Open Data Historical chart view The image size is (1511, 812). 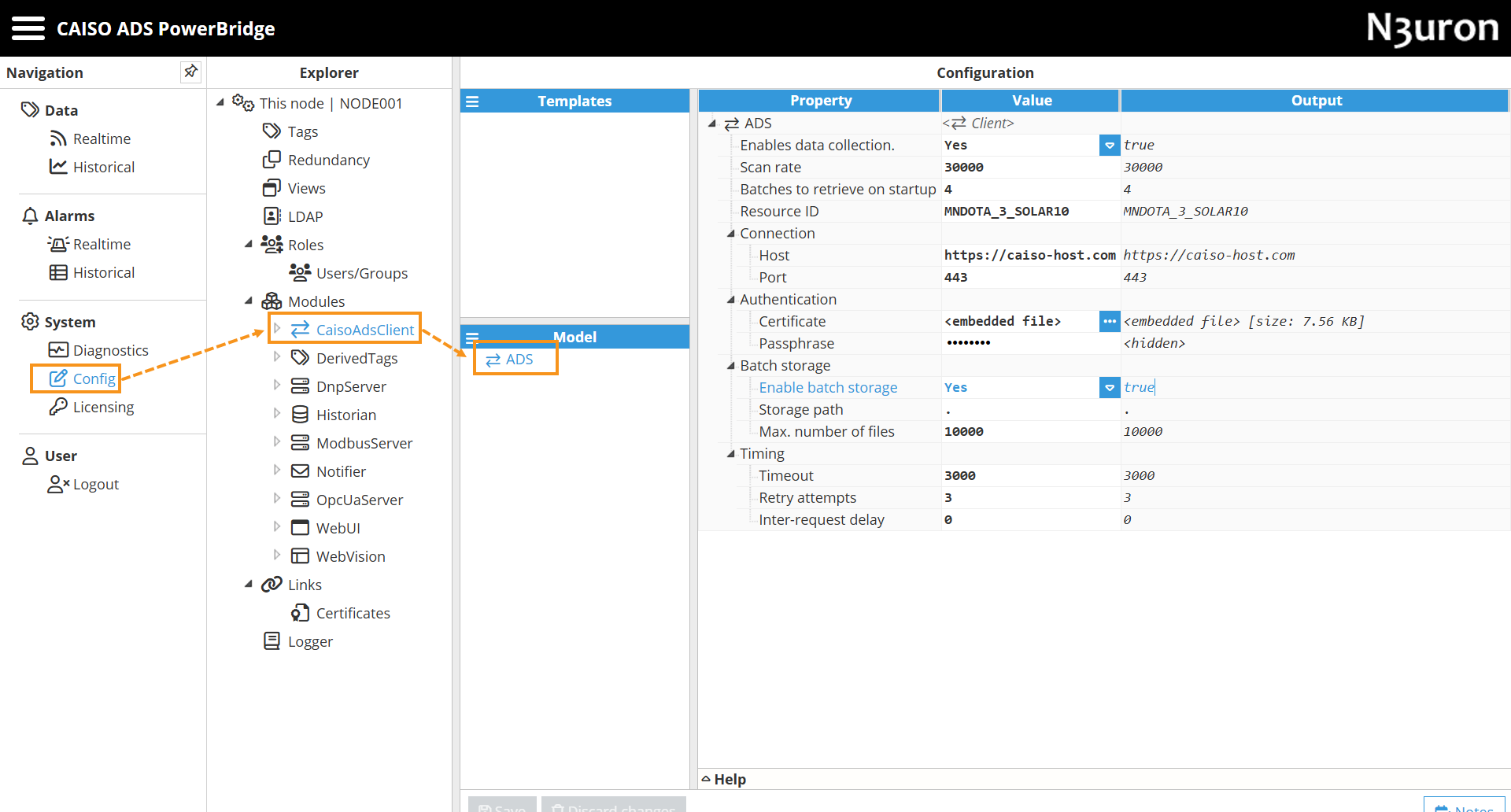92,167
